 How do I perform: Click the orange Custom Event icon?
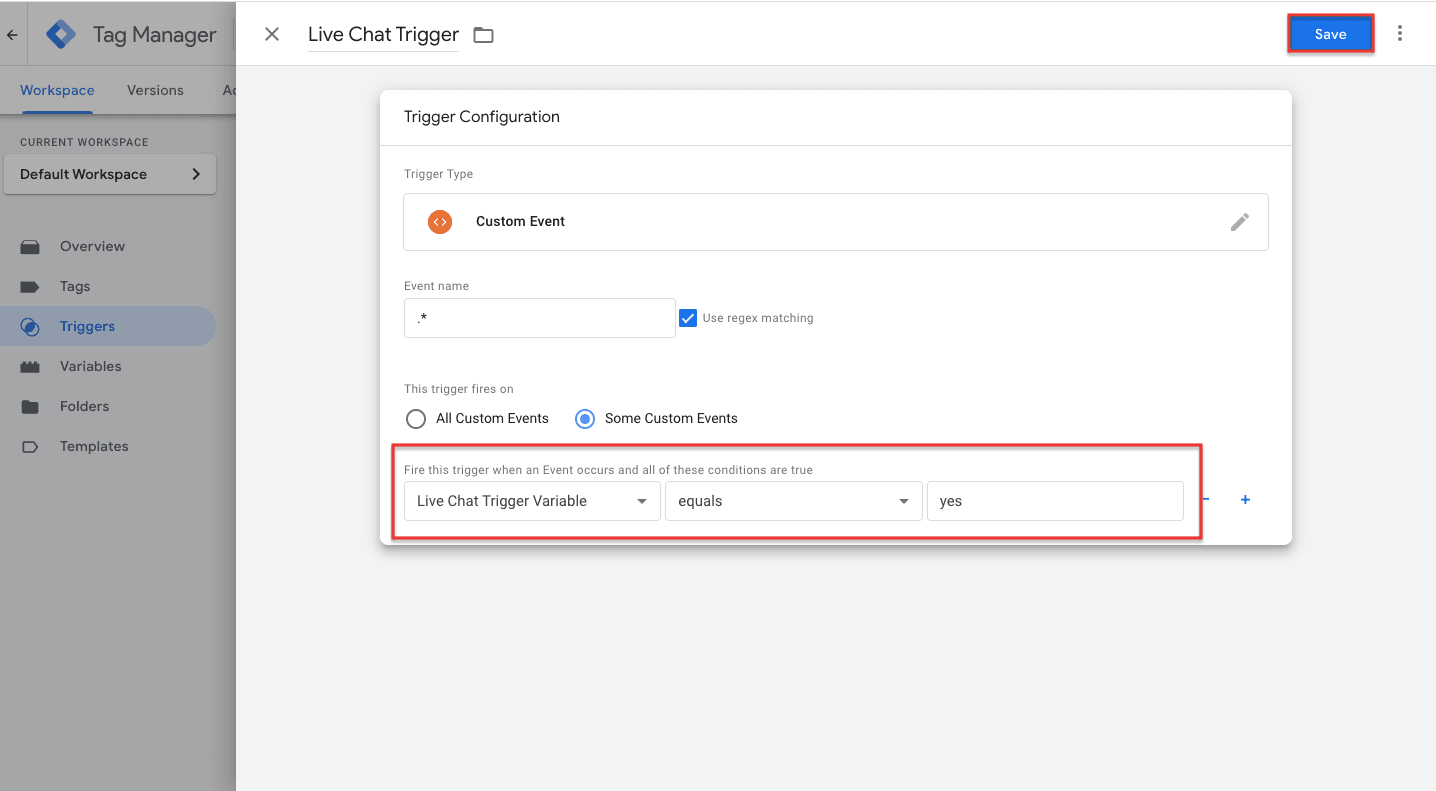[440, 222]
